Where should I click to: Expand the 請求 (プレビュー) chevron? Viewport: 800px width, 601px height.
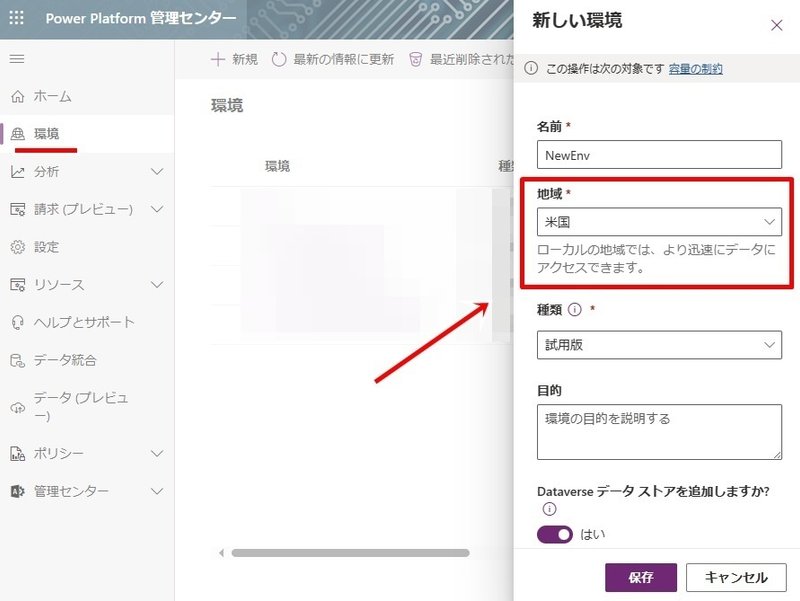(157, 209)
